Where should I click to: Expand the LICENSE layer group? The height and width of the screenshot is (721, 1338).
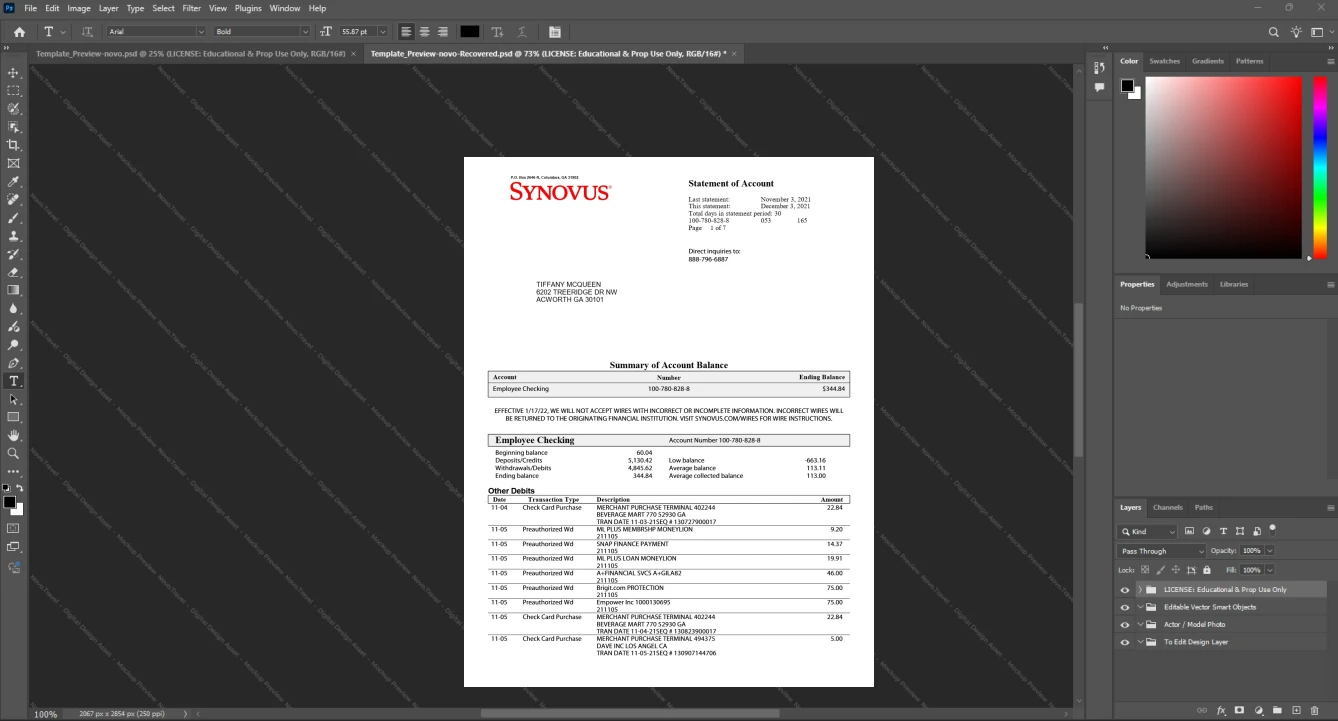(1140, 590)
